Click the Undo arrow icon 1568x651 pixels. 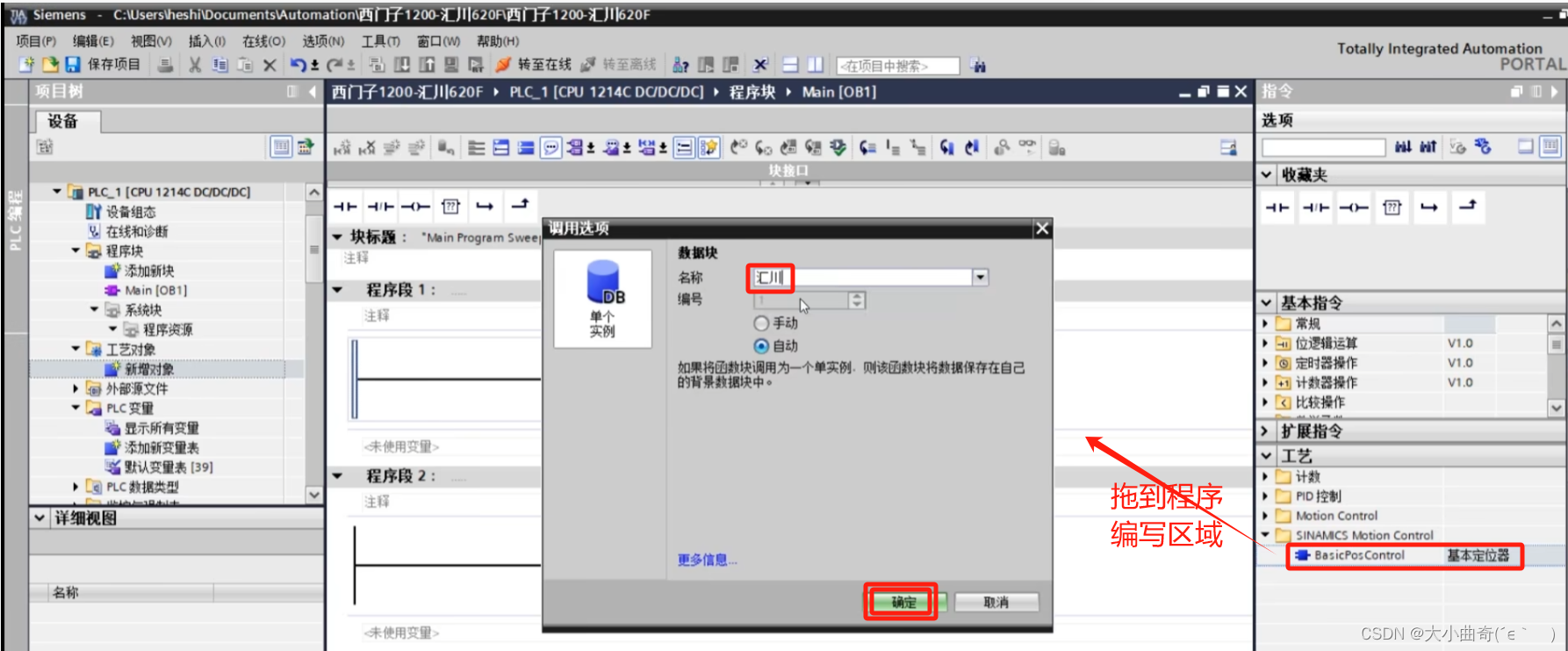pos(298,64)
